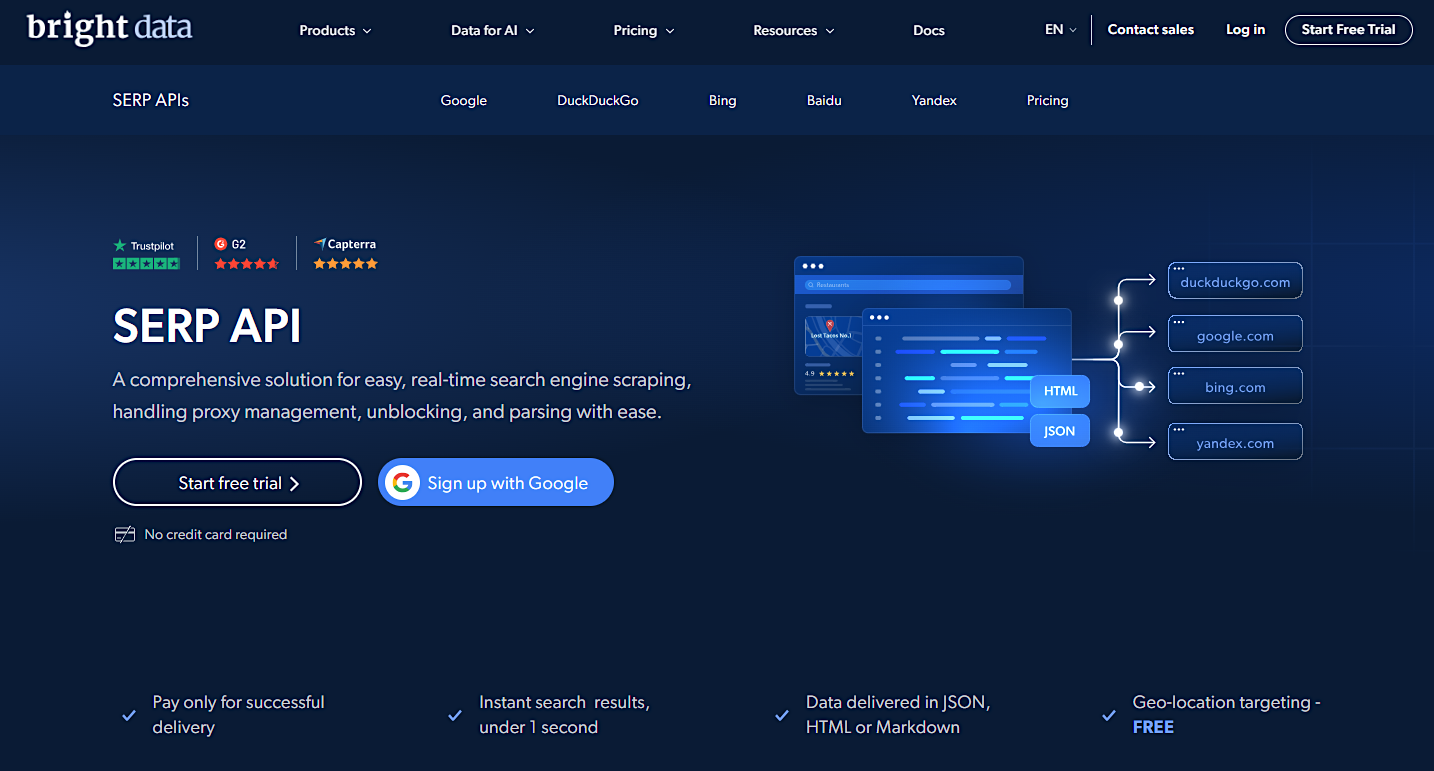The width and height of the screenshot is (1434, 771).
Task: Click the checkmark beside Instant search results
Action: (455, 715)
